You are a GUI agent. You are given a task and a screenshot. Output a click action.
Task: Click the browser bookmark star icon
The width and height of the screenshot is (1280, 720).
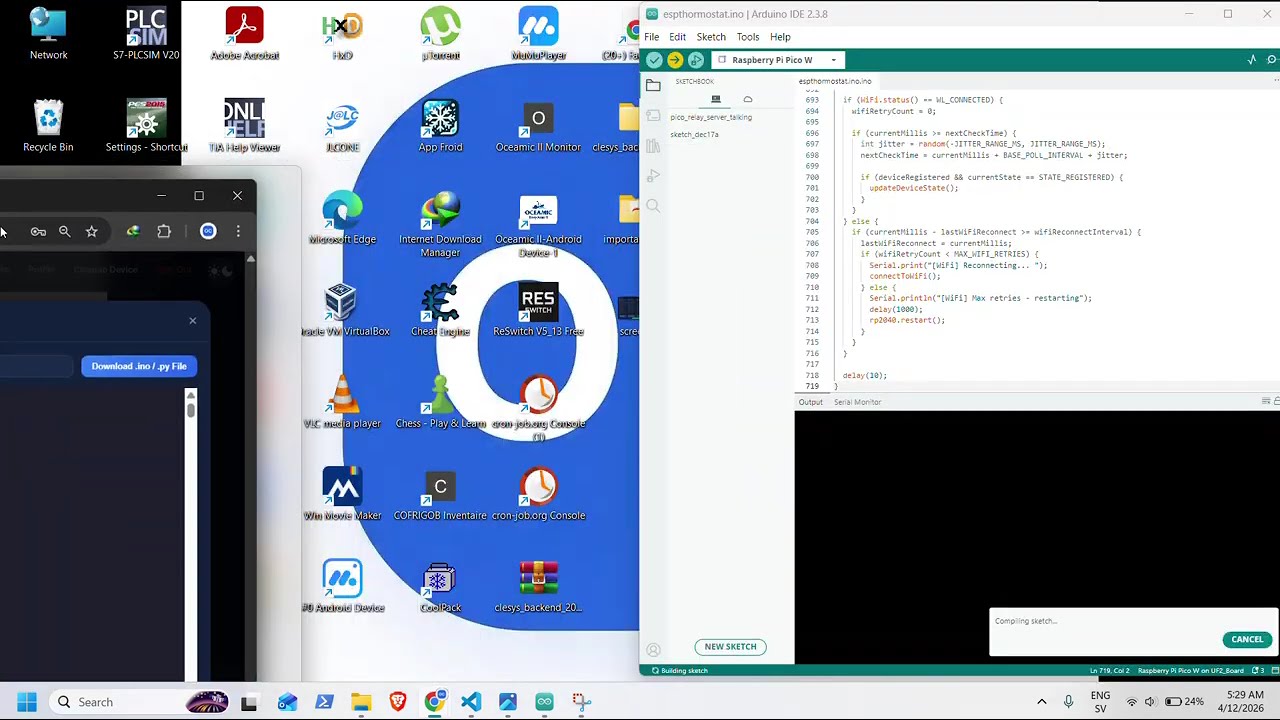click(91, 232)
